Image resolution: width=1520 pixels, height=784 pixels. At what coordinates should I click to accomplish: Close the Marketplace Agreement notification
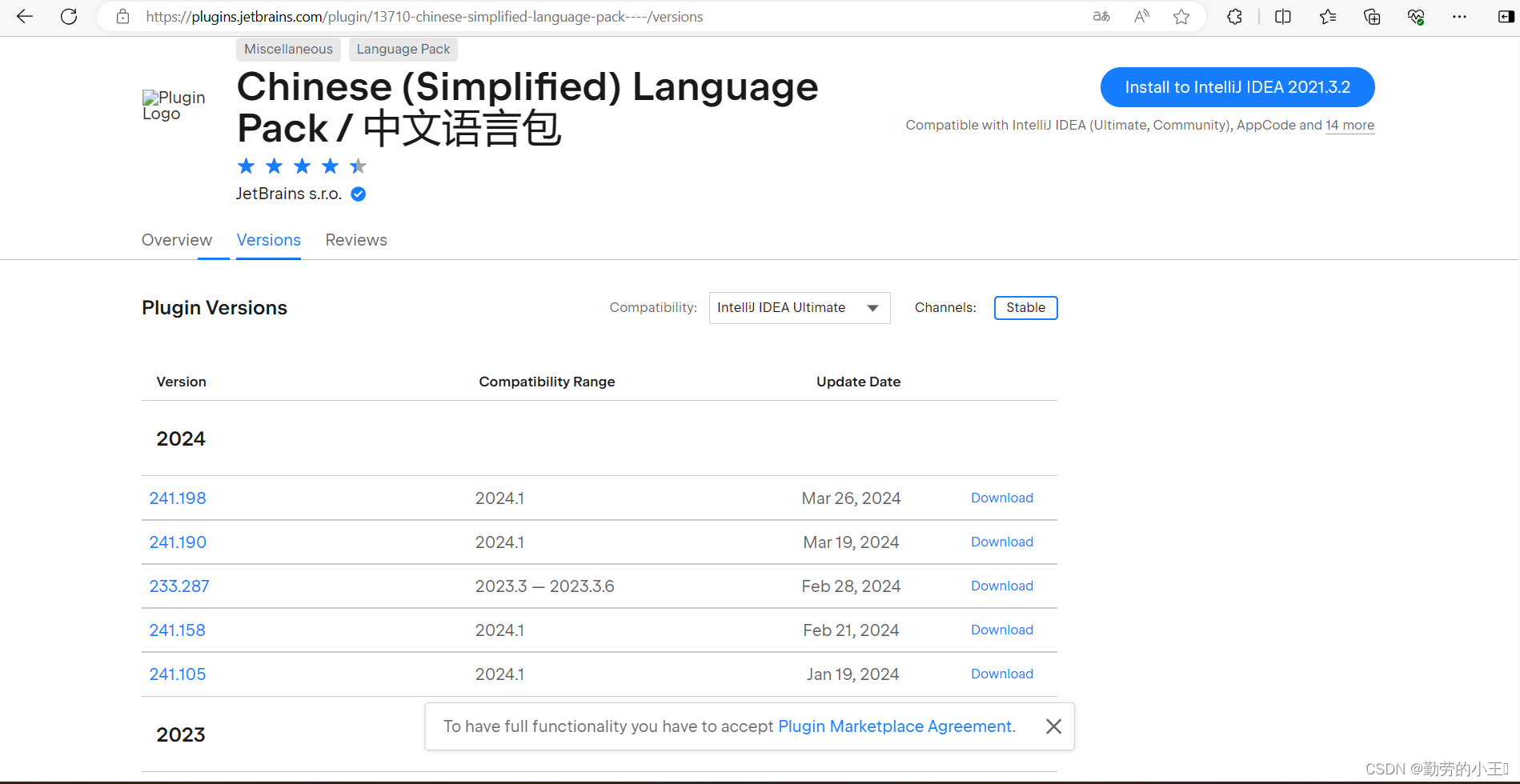click(1053, 726)
